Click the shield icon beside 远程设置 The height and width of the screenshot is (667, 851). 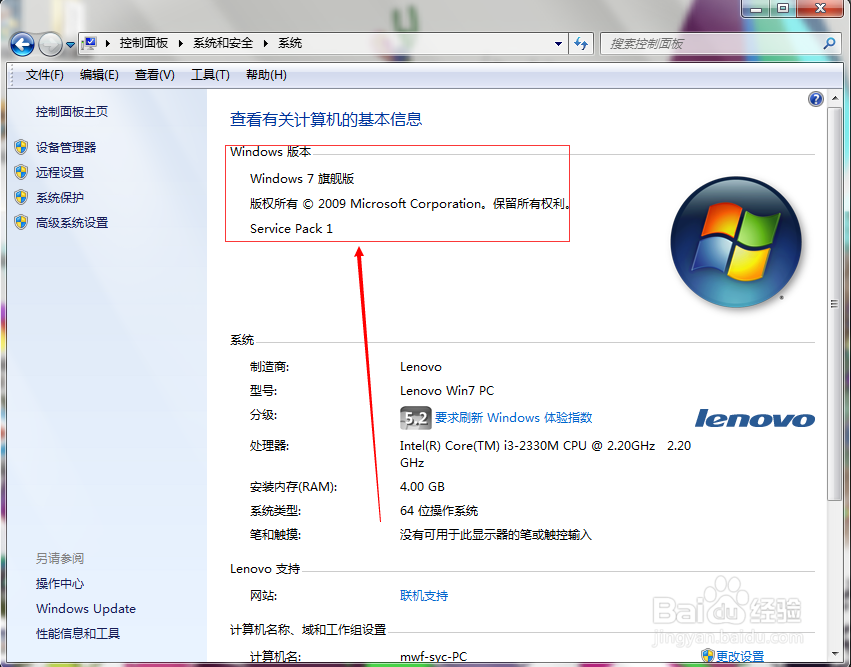22,171
